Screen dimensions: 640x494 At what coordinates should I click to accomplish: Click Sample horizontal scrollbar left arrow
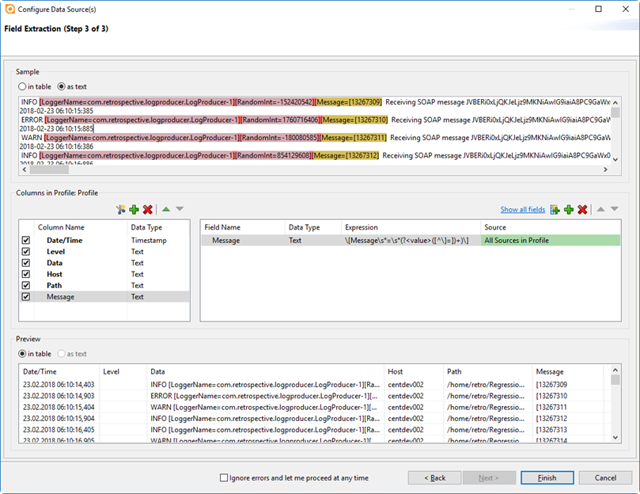point(24,169)
